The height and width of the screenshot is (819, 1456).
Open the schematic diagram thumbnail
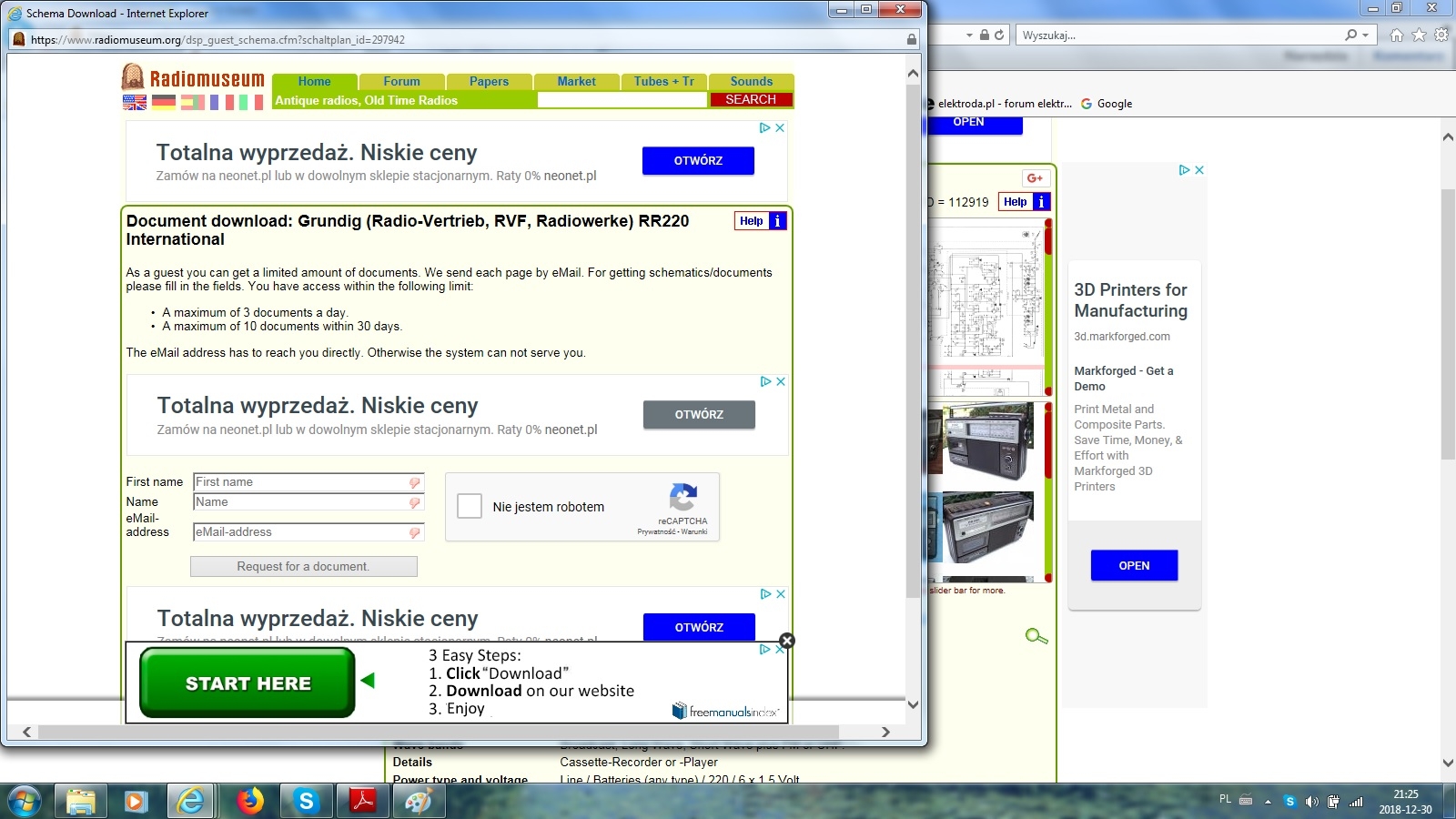986,294
